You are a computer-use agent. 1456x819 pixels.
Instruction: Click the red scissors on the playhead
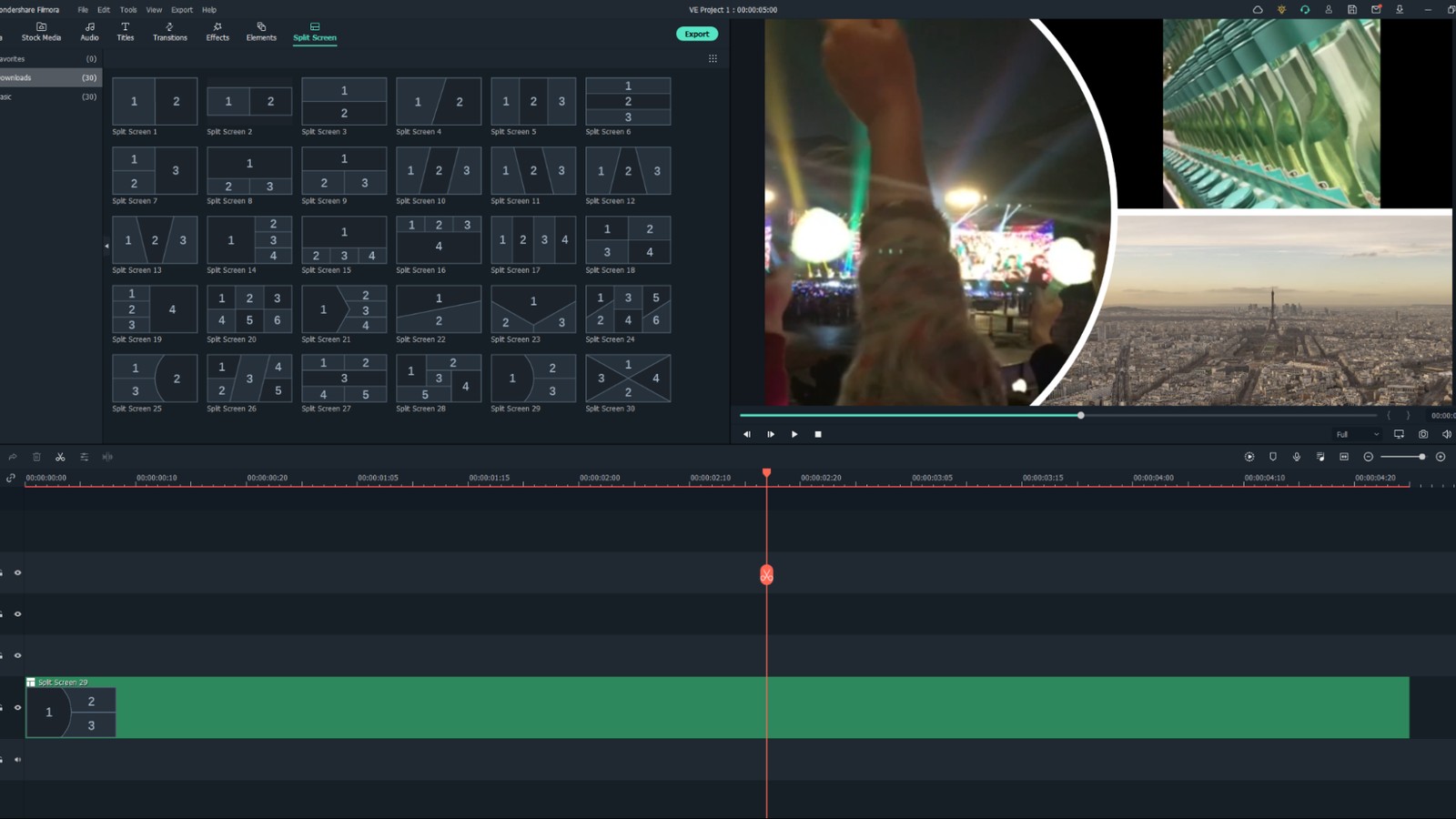pyautogui.click(x=766, y=575)
